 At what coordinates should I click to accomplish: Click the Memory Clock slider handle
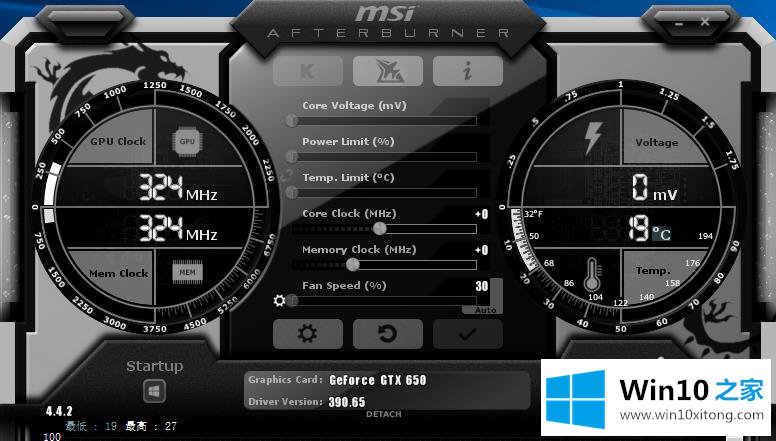click(352, 265)
